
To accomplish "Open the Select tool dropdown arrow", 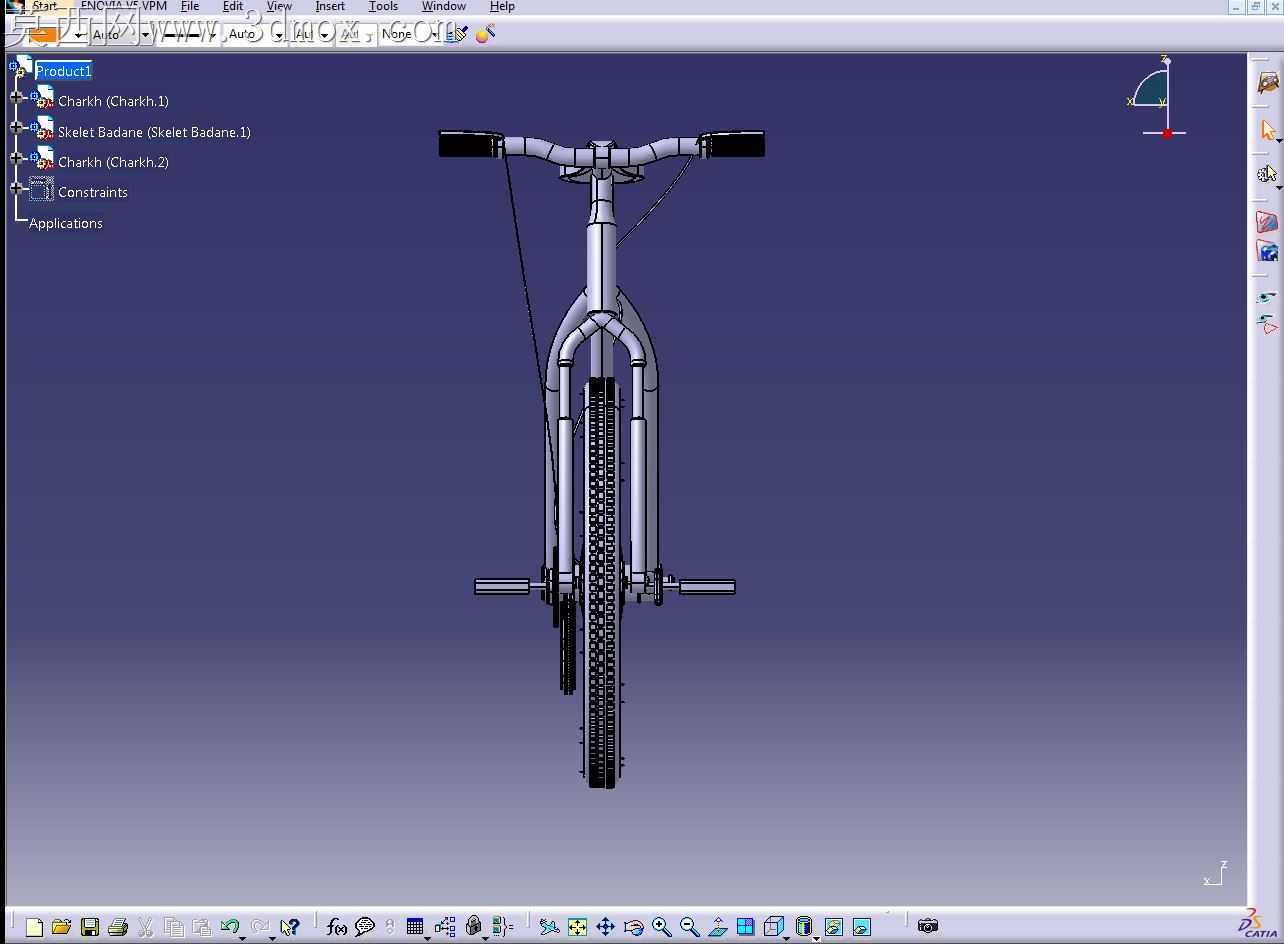I will tap(1279, 140).
